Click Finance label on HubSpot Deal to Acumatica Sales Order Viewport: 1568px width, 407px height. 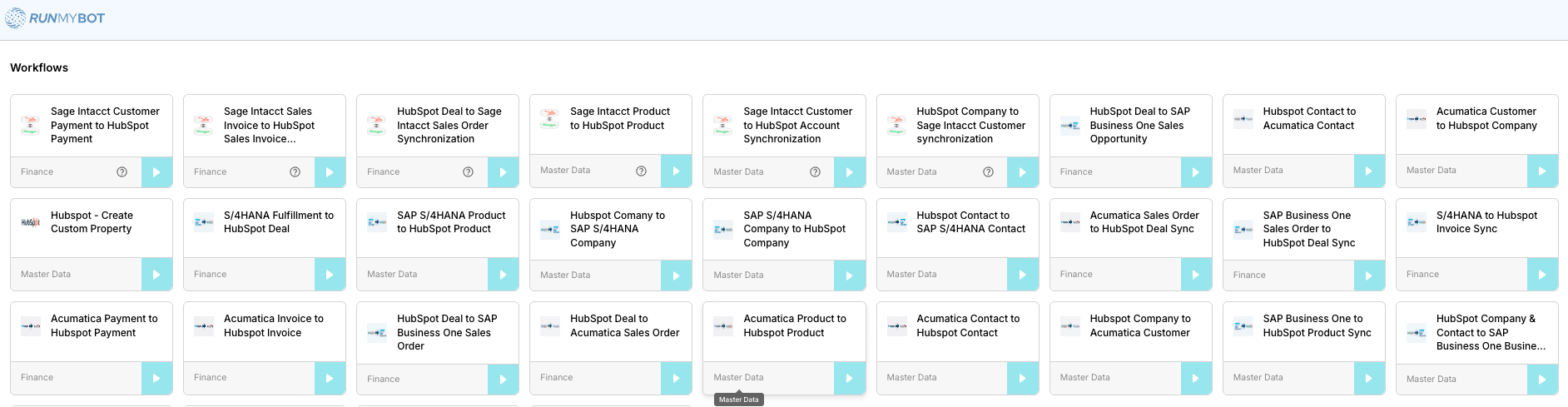556,378
